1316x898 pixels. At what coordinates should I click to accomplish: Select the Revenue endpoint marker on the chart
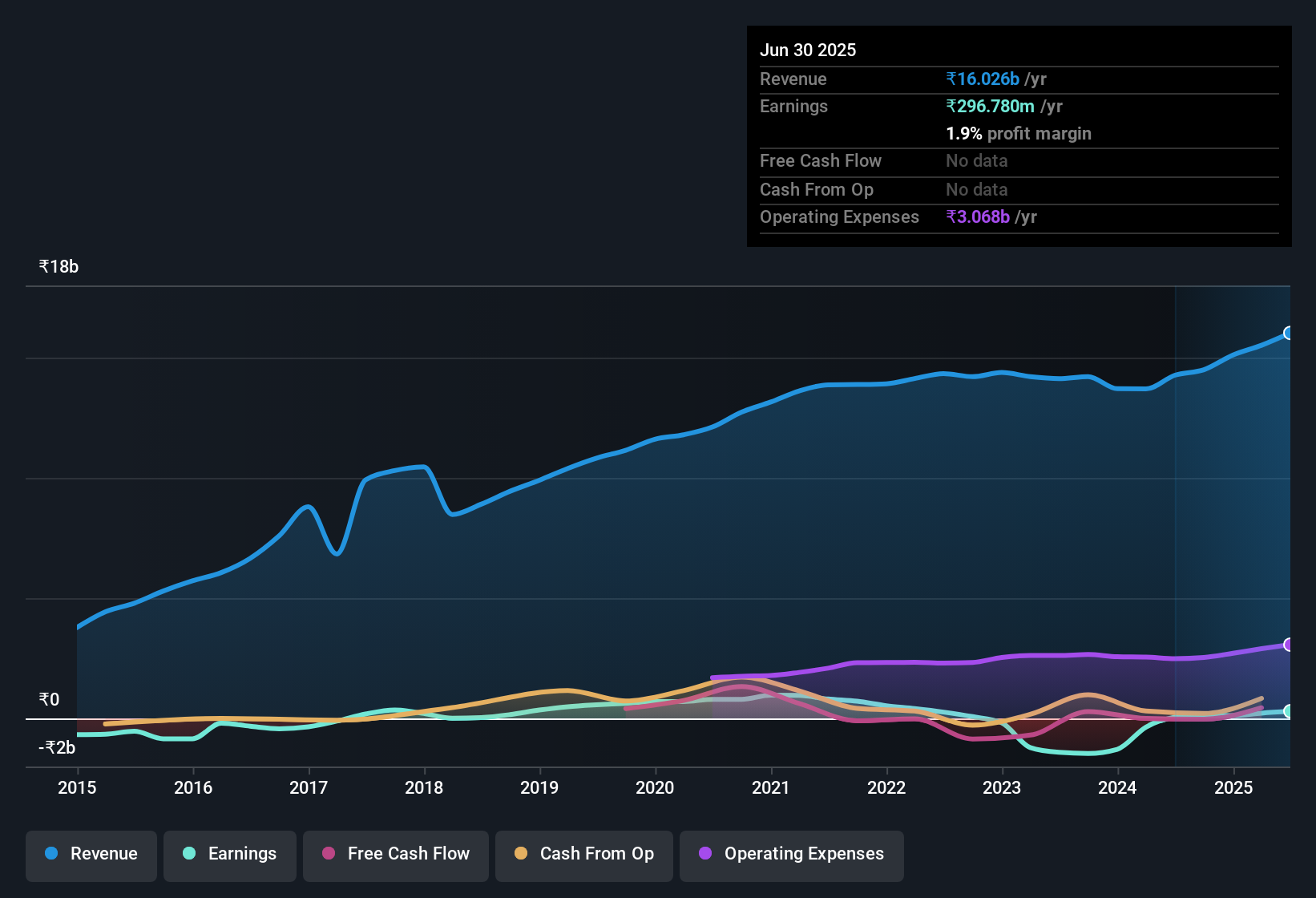[1289, 333]
